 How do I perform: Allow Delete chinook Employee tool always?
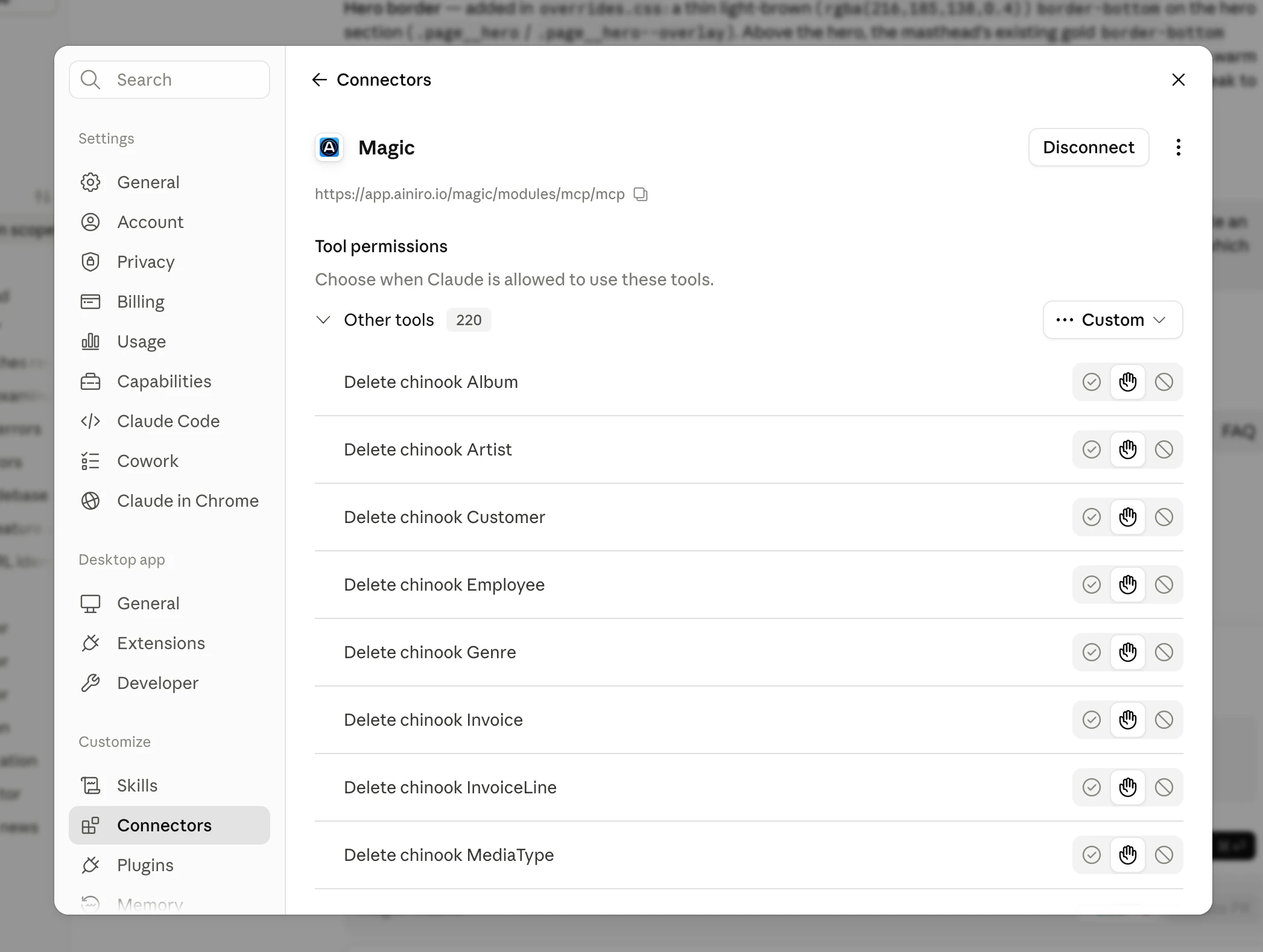(1091, 585)
